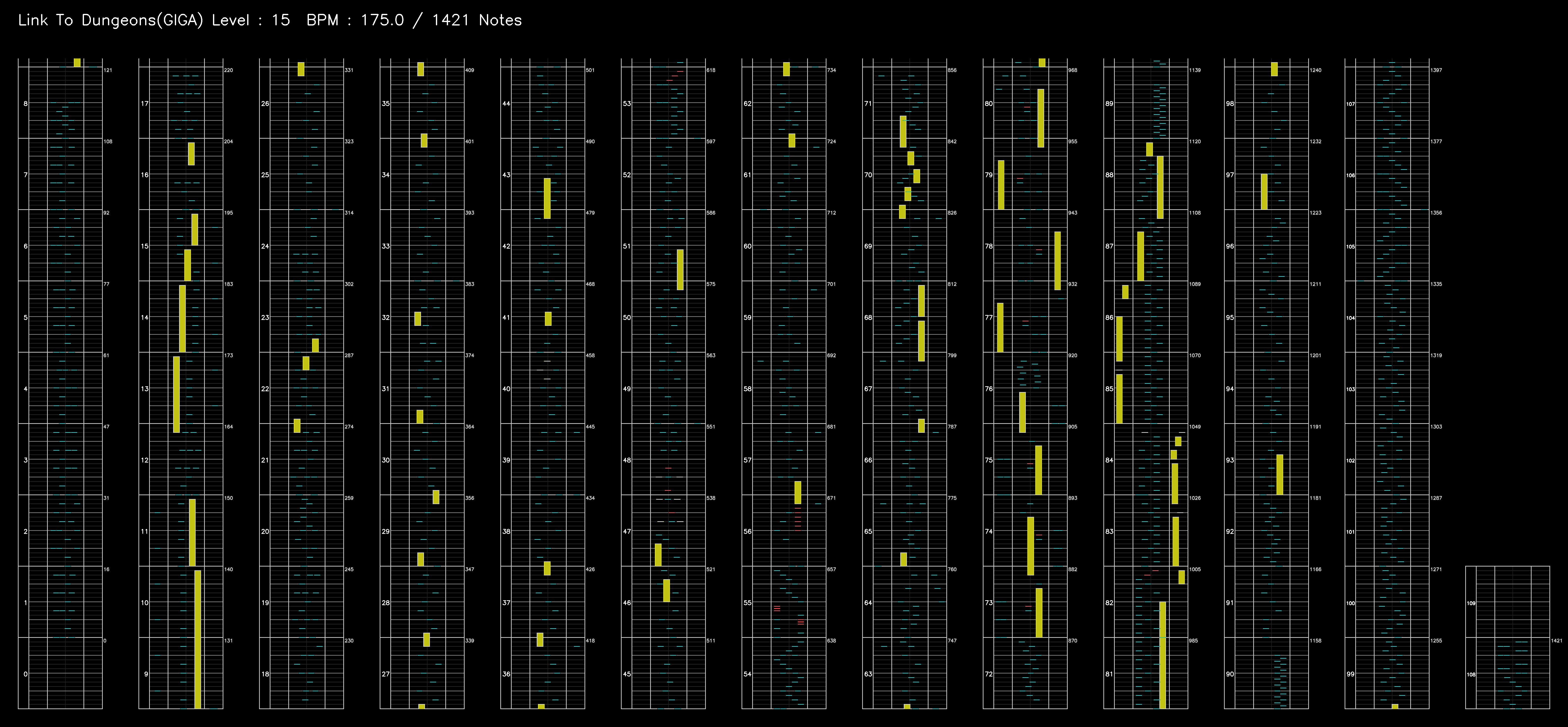Screen dimensions: 1568x727
Task: Select the measure number 109 label
Action: (x=1471, y=603)
